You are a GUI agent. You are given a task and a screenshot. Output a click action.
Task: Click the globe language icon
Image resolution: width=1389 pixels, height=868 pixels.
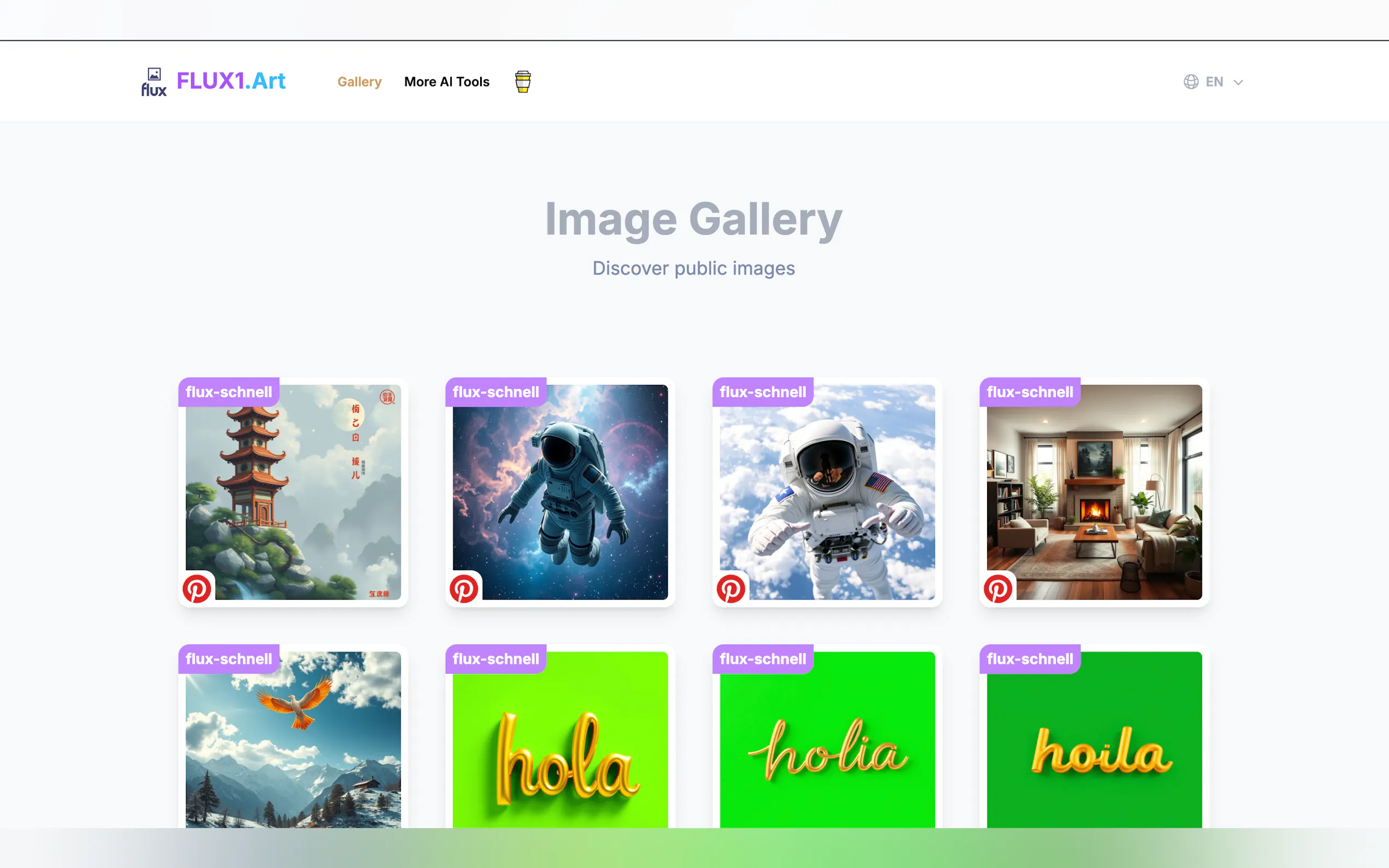[x=1190, y=81]
